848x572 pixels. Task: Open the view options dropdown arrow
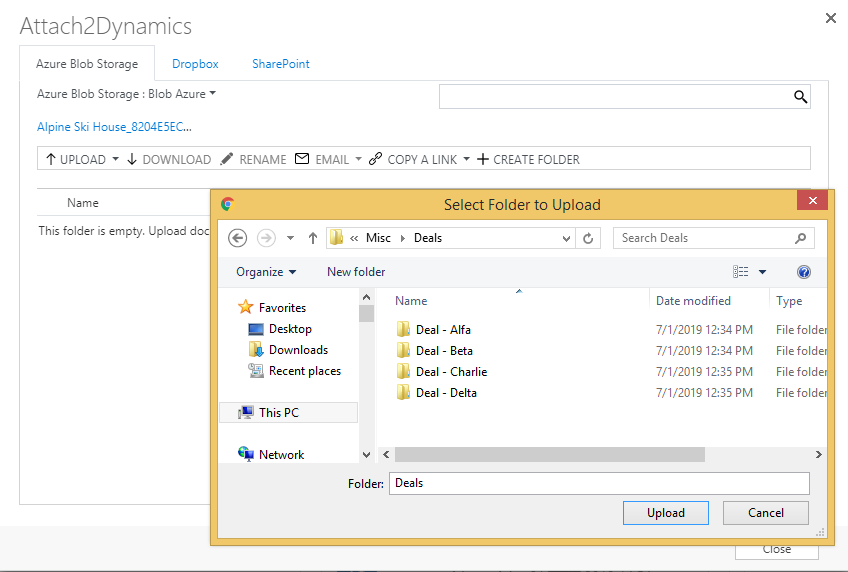763,272
